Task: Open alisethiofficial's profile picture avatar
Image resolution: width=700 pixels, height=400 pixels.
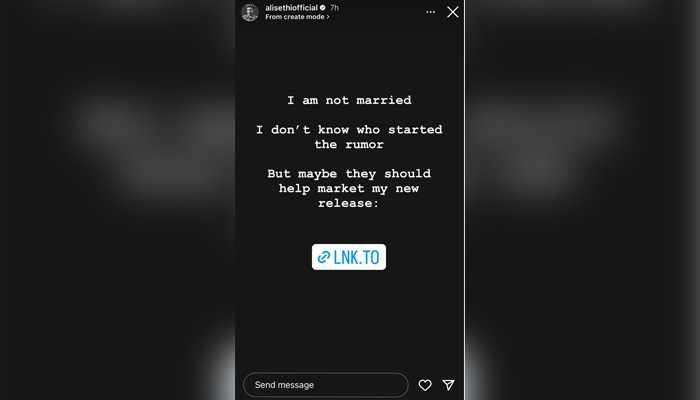Action: (250, 12)
